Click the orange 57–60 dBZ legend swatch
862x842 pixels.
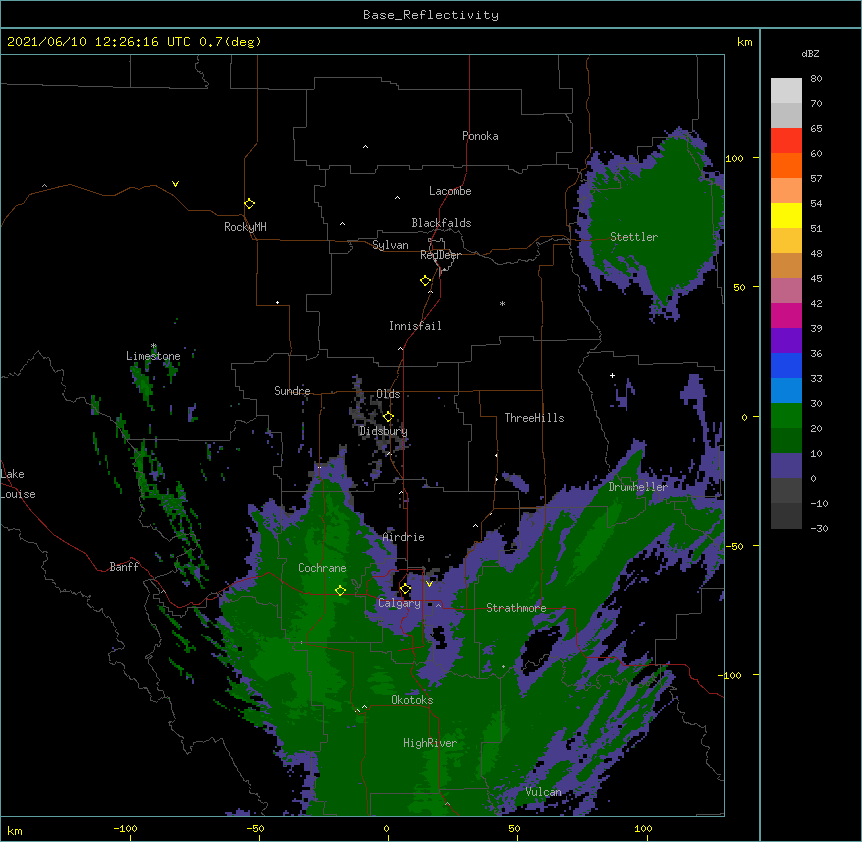coord(786,165)
